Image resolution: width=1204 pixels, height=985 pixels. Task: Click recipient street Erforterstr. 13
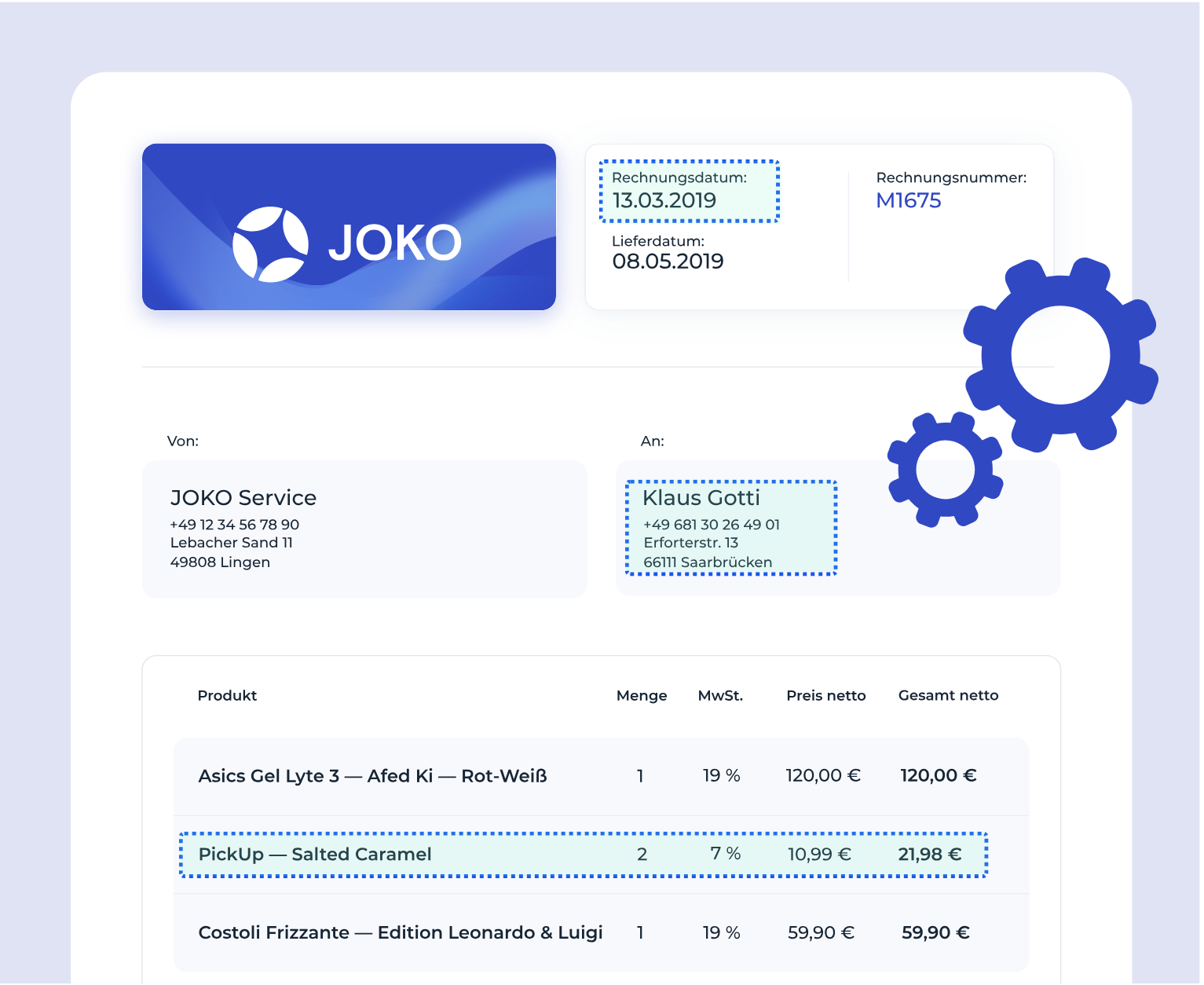691,543
